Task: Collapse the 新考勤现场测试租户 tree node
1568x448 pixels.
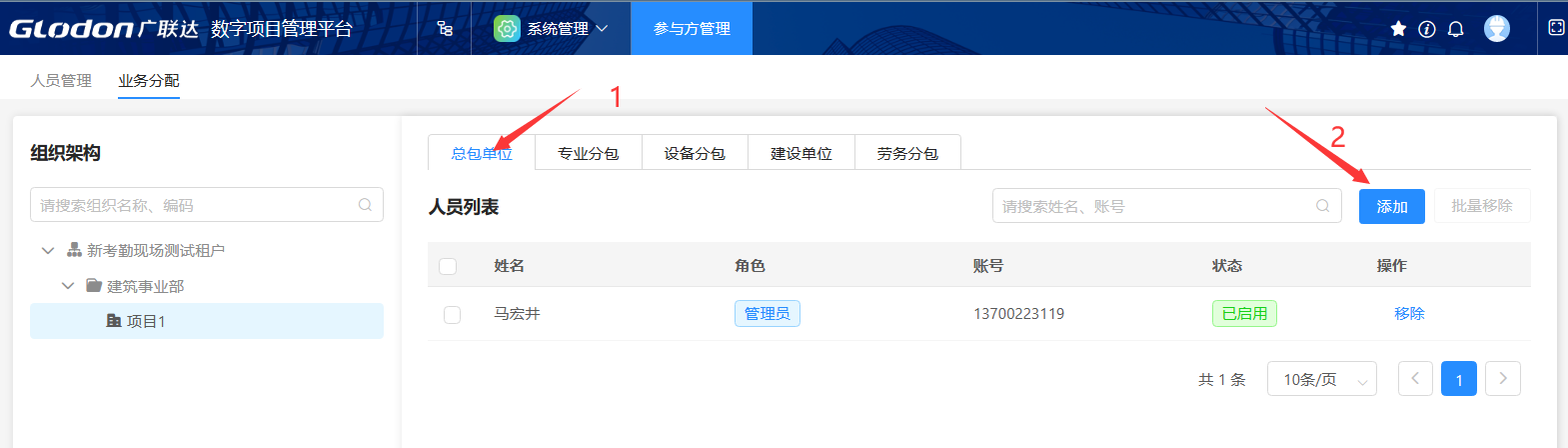Action: (48, 250)
